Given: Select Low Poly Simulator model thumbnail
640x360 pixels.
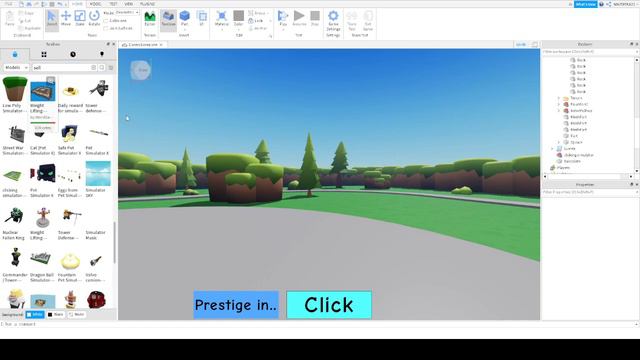Looking at the screenshot, I should pyautogui.click(x=15, y=89).
